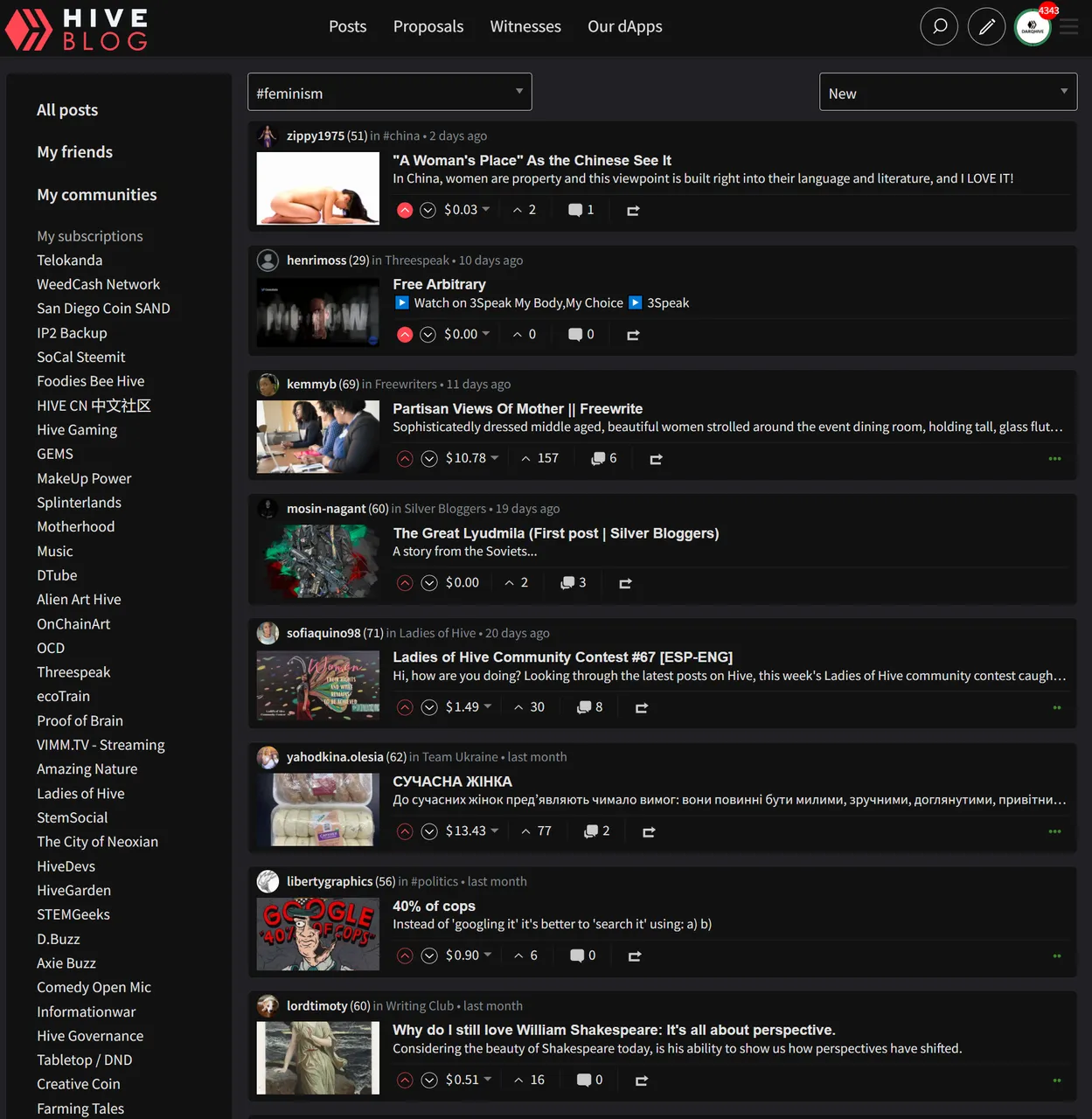This screenshot has width=1092, height=1119.
Task: Reblog the Free Arbitrary post
Action: pyautogui.click(x=633, y=334)
